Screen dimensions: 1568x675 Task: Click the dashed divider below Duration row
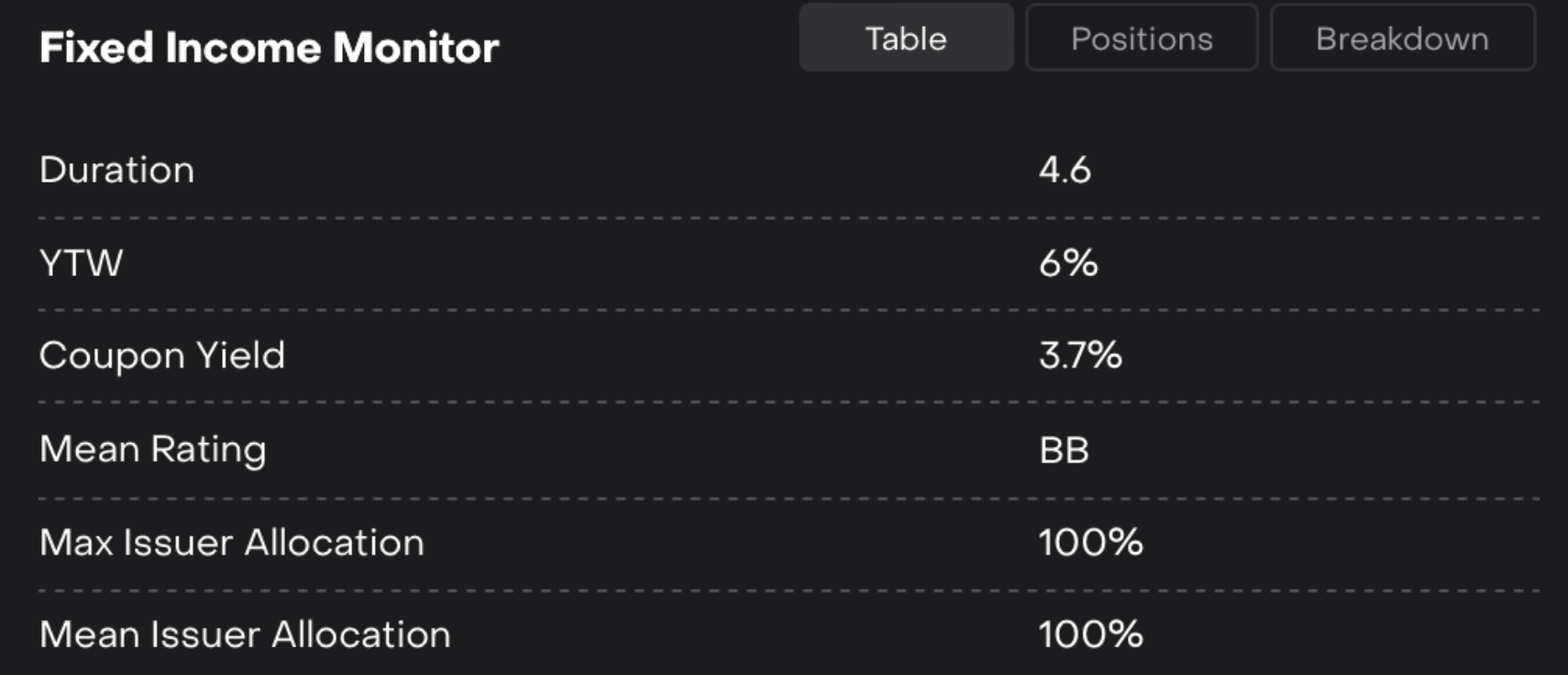[x=789, y=218]
